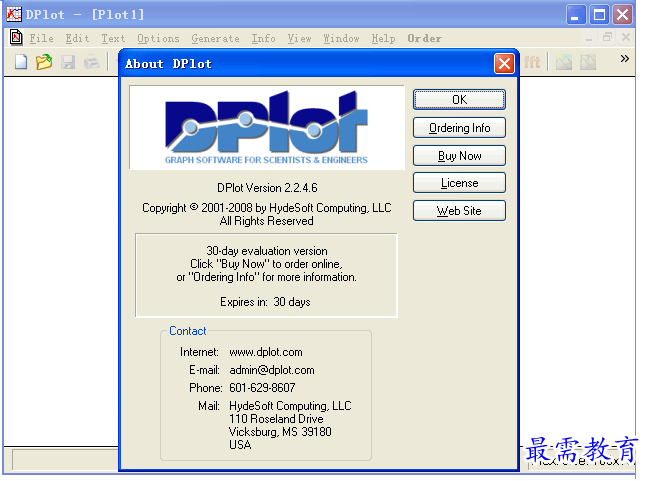Click the Print toolbar icon
This screenshot has width=647, height=481.
92,62
